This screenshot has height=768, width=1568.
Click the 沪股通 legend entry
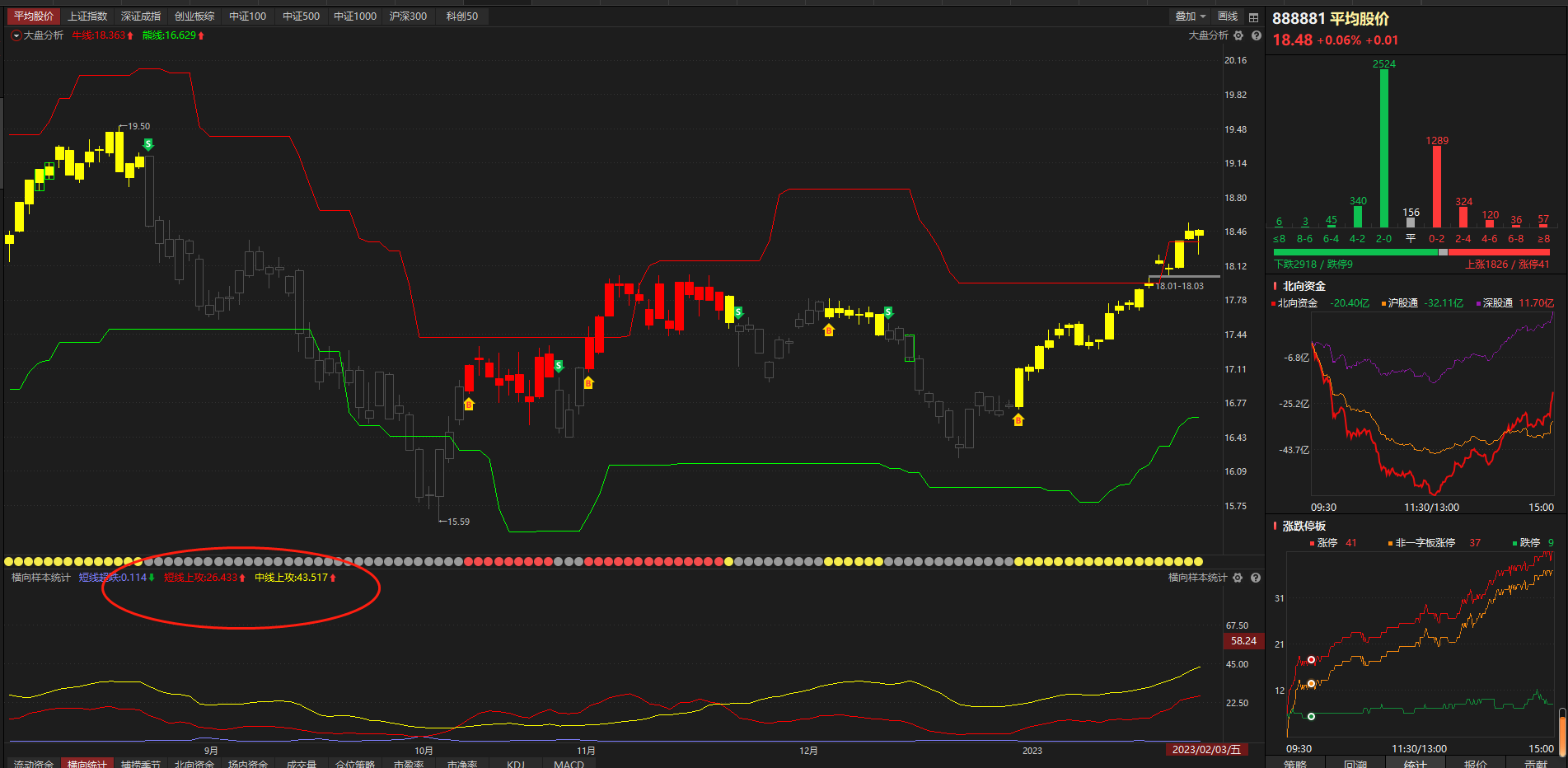[x=1422, y=303]
